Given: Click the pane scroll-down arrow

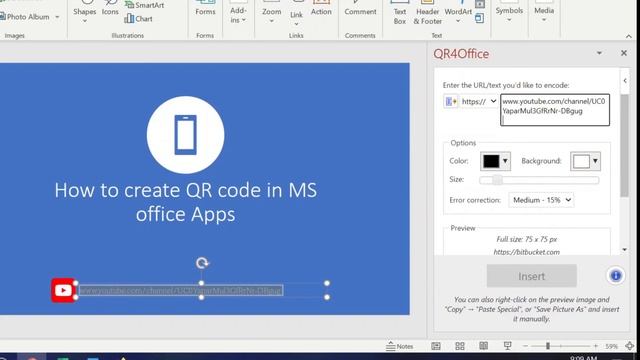Looking at the screenshot, I should [624, 249].
